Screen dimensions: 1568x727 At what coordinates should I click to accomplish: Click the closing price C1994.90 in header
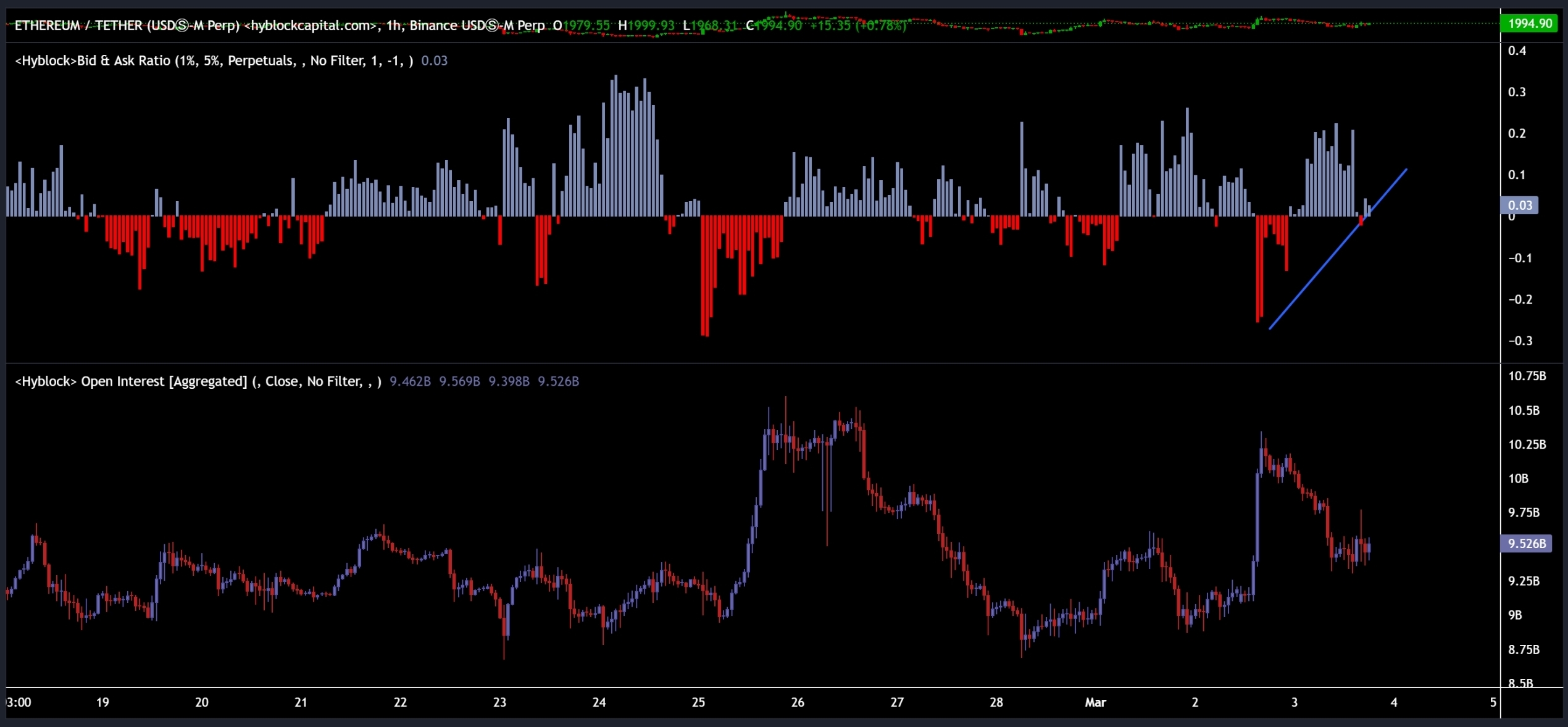pyautogui.click(x=774, y=25)
